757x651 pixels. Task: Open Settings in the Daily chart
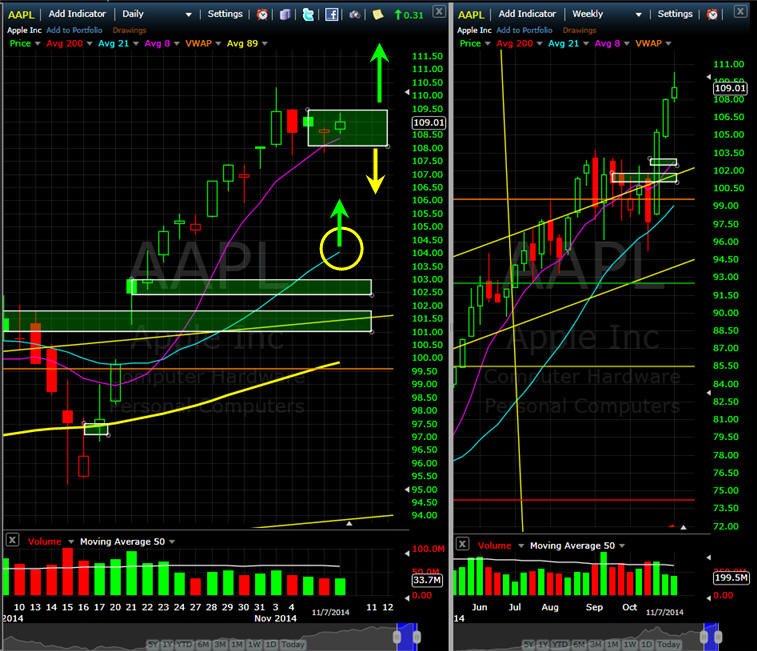point(225,14)
